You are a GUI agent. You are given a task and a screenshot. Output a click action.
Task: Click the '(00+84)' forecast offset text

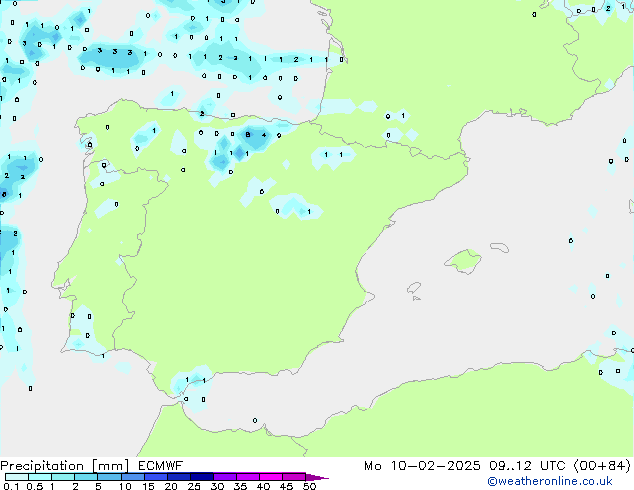click(x=602, y=466)
